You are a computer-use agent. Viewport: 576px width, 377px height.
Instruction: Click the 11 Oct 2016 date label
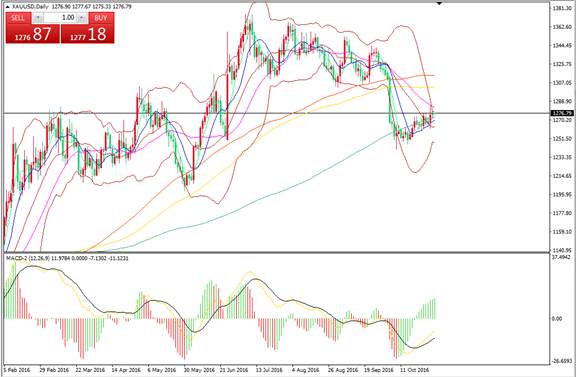(x=415, y=369)
